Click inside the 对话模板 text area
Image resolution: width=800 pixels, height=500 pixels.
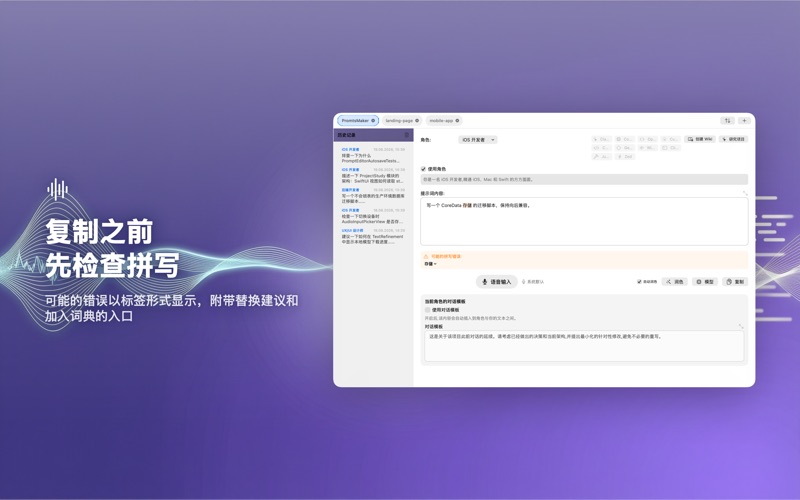point(584,346)
